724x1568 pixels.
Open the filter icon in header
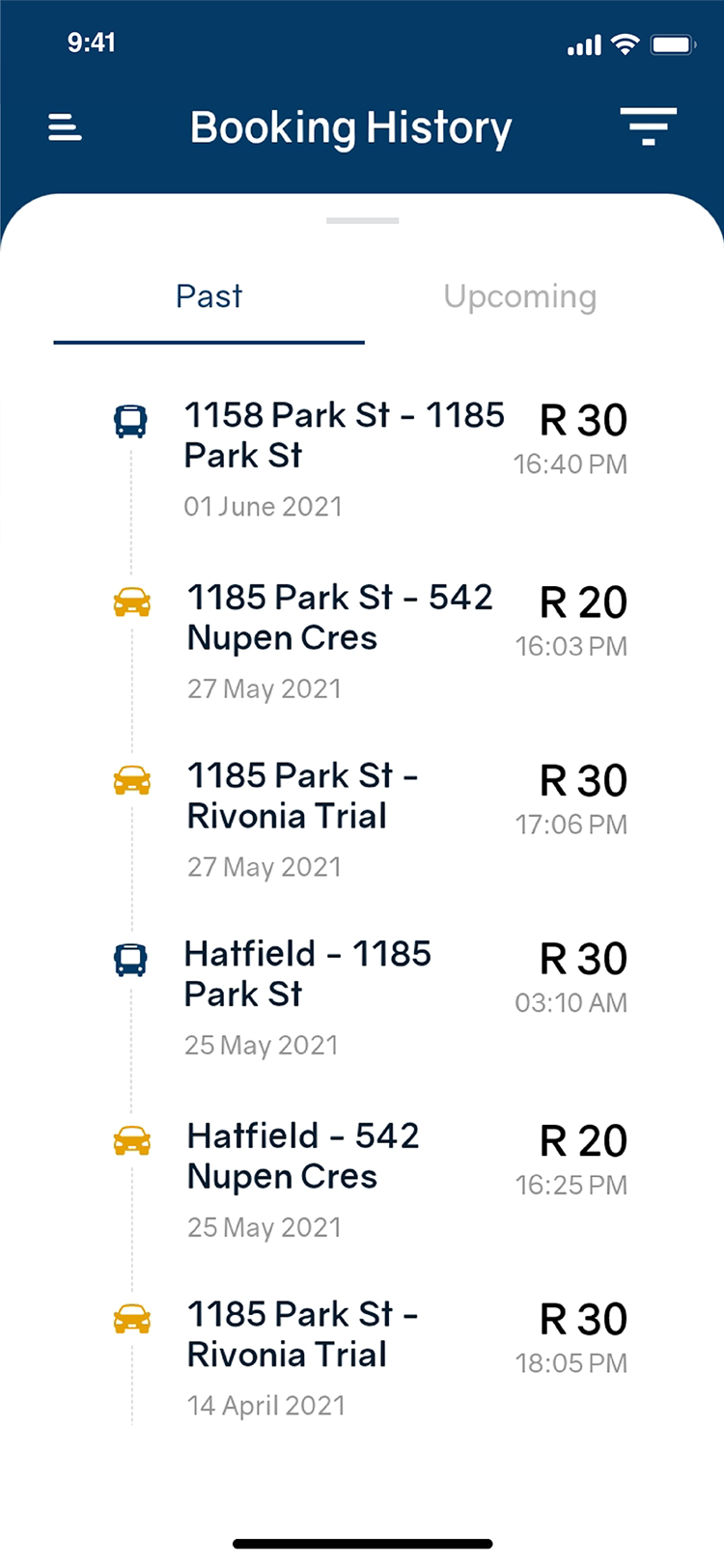tap(648, 126)
